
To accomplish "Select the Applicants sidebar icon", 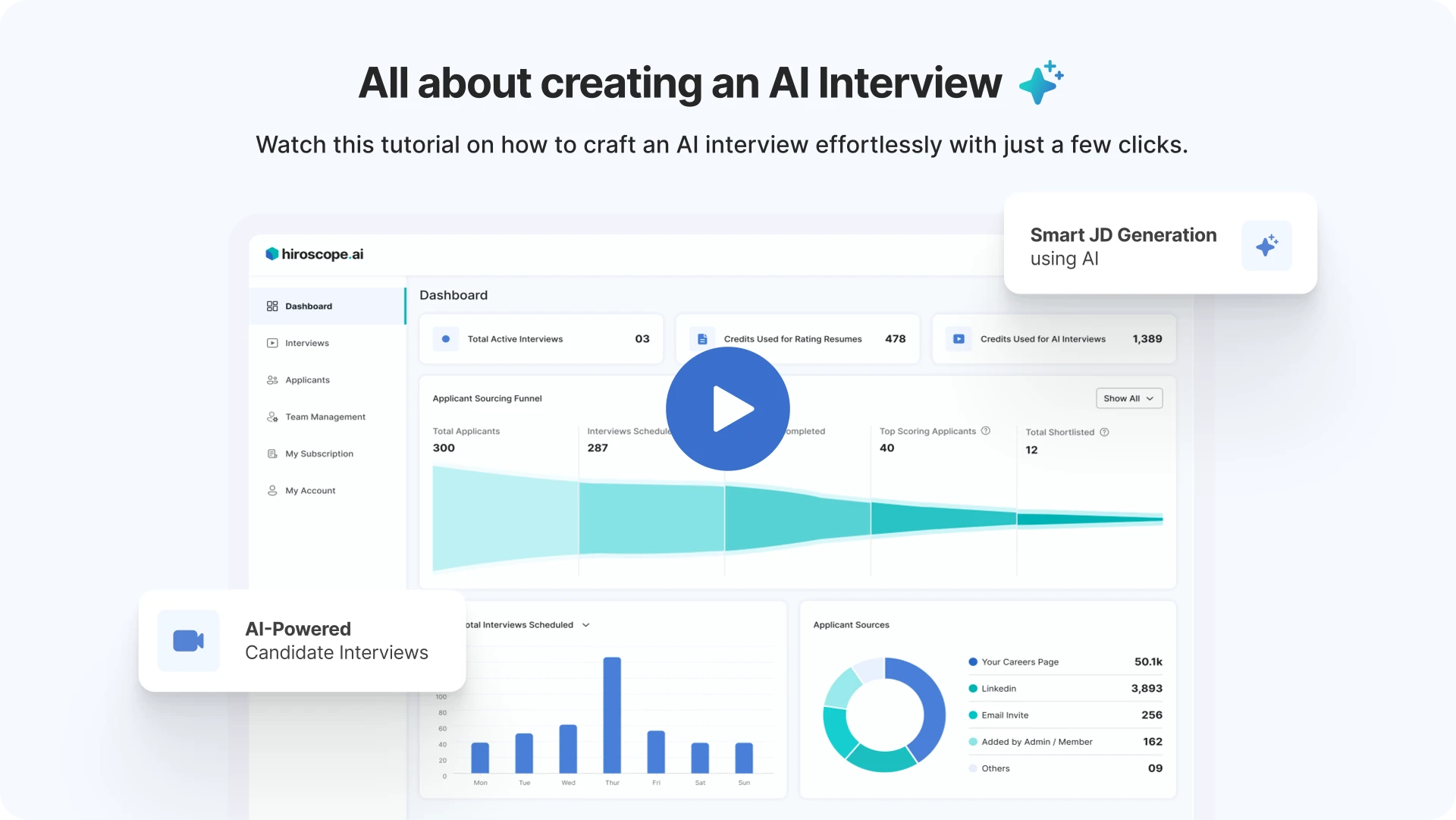I will pos(272,380).
